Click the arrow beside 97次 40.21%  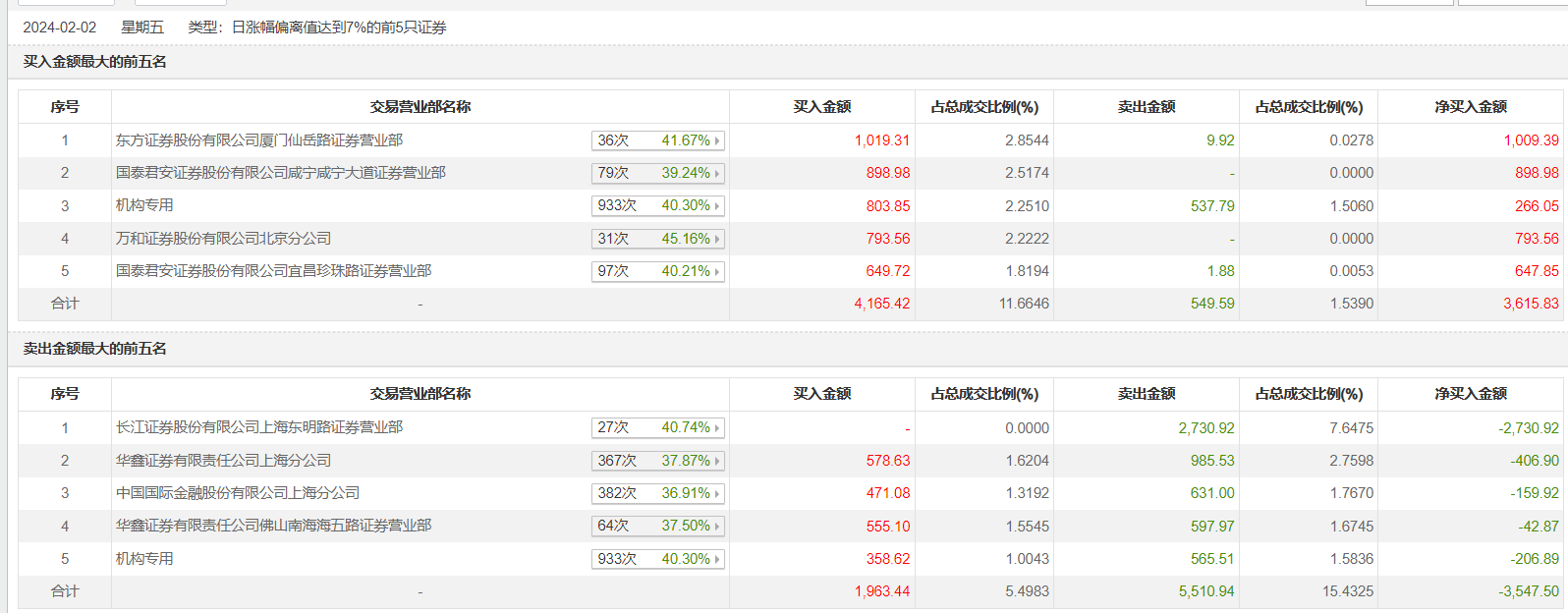pos(717,271)
